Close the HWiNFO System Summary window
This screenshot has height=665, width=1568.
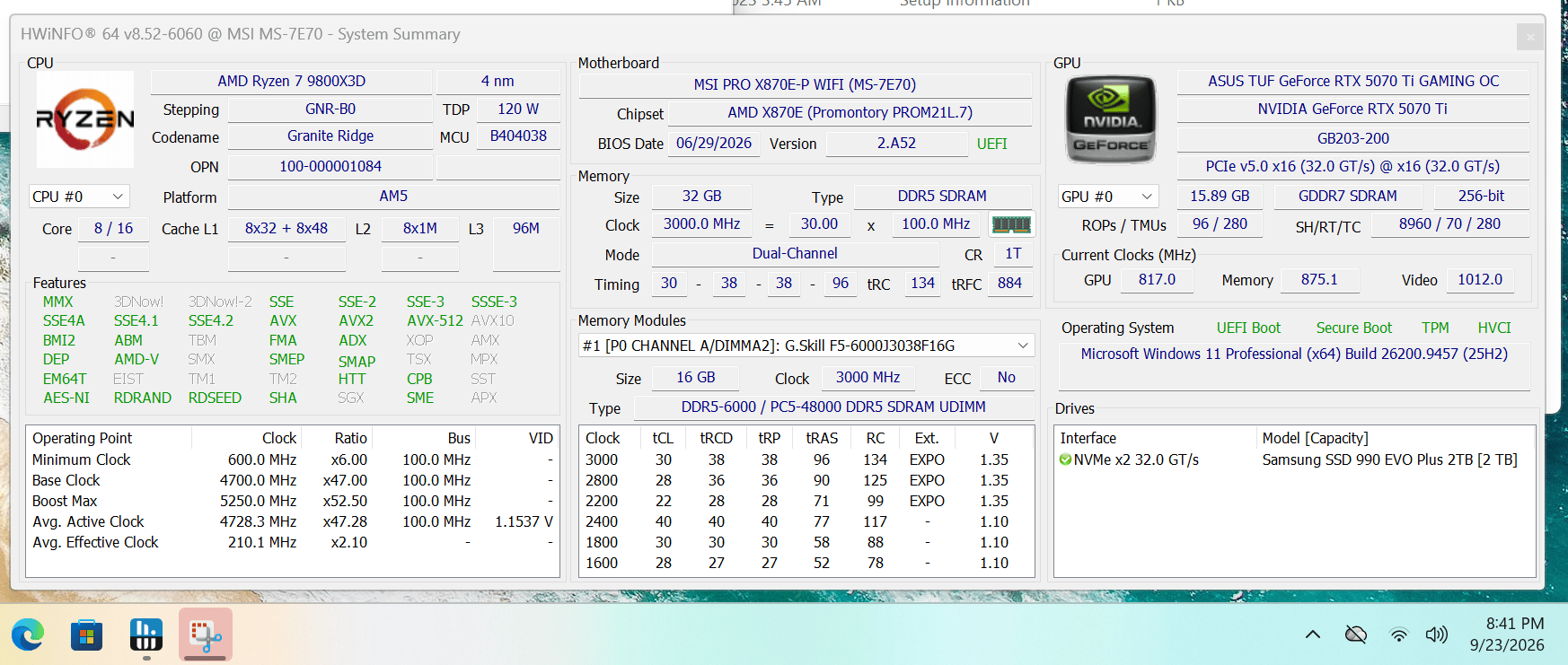click(1531, 37)
